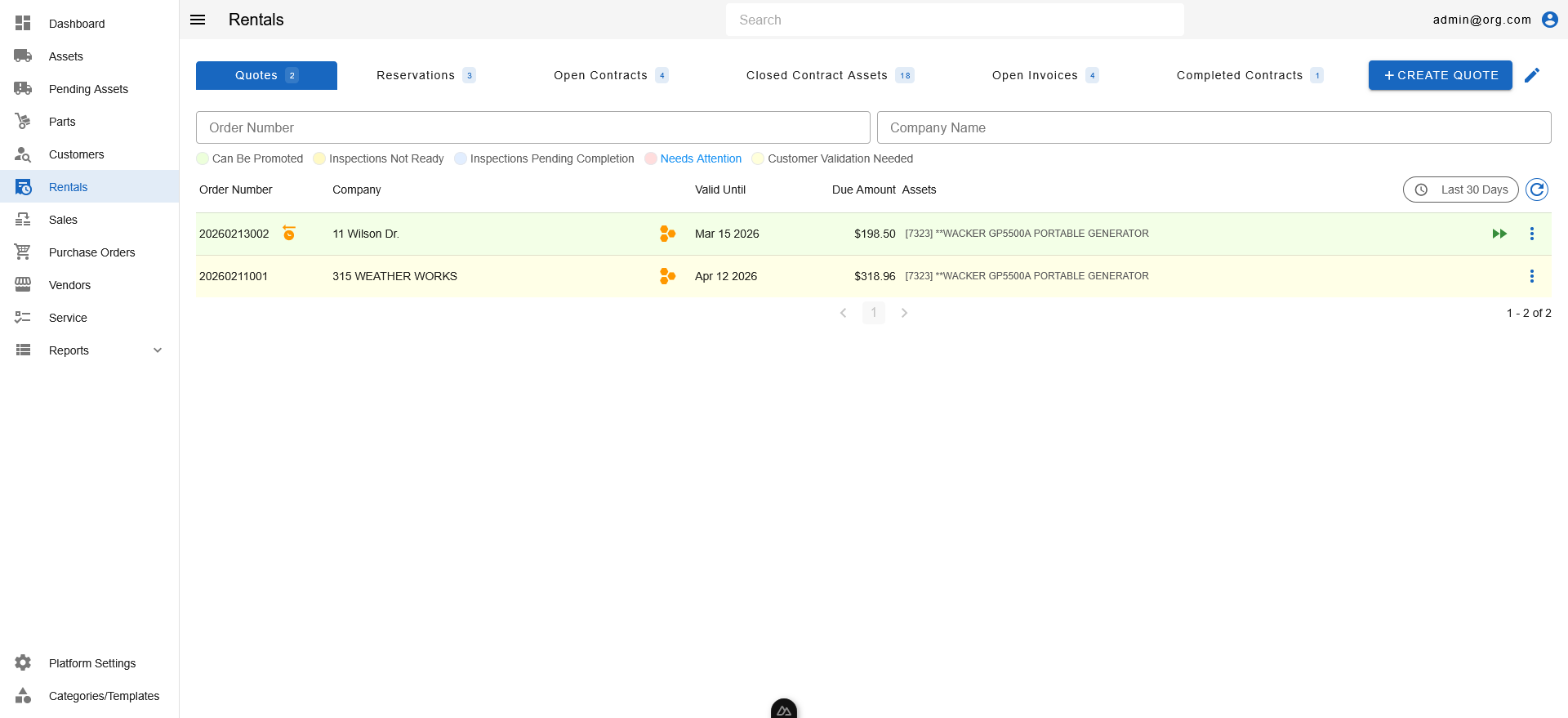Click the Create Quote button
The image size is (1568, 718).
click(x=1440, y=75)
